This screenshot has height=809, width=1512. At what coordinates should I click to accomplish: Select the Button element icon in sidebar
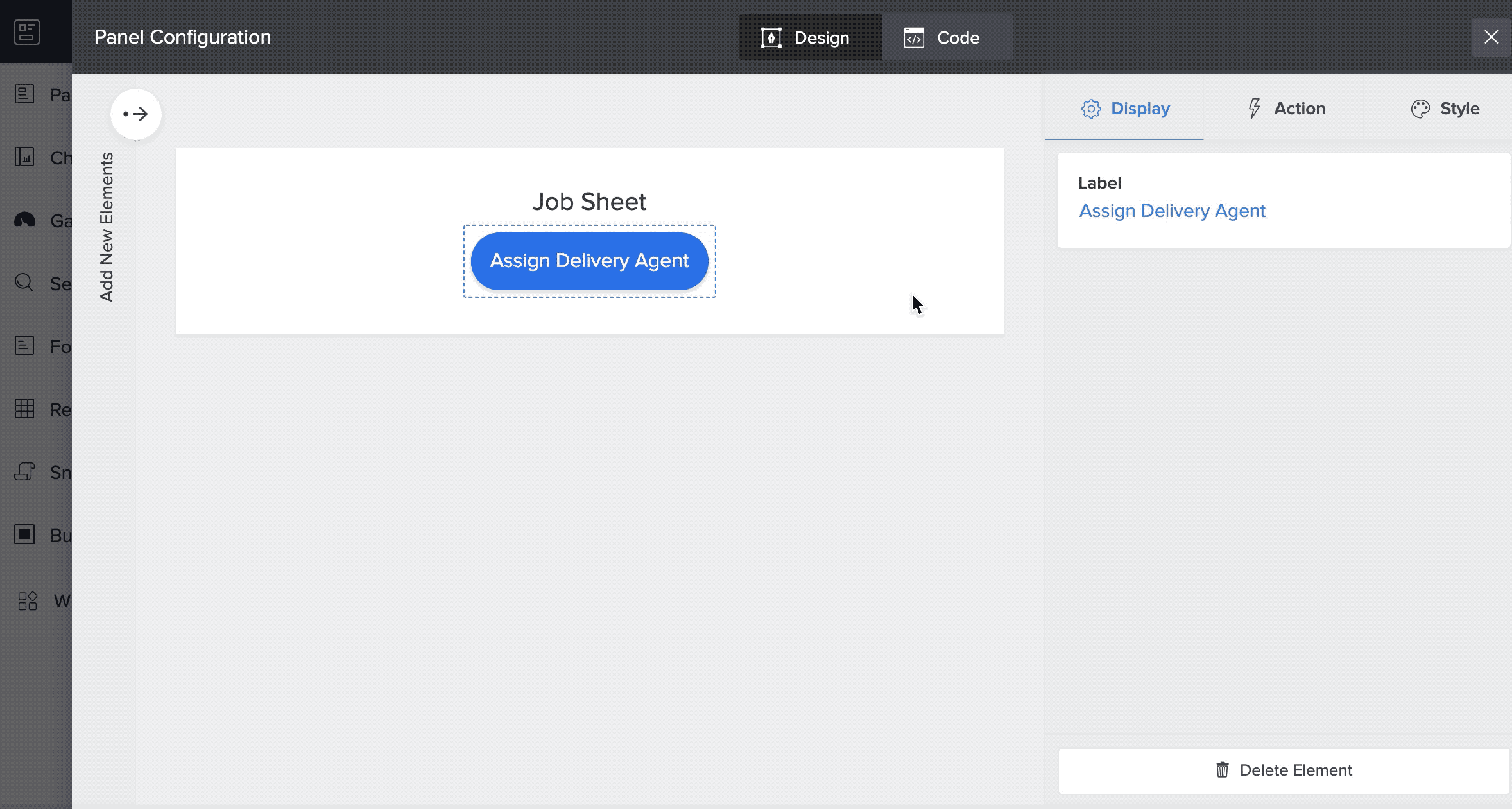tap(24, 534)
